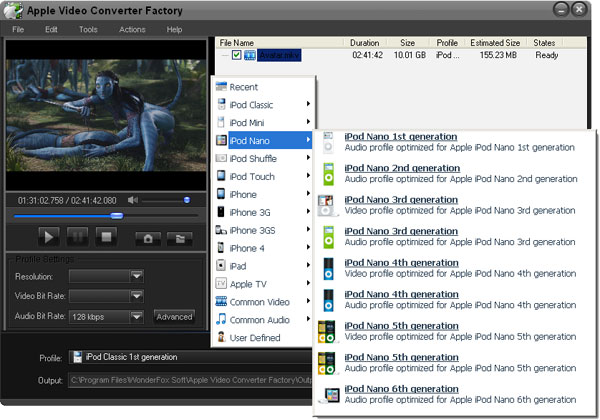Click the video seek bar handle

pyautogui.click(x=117, y=216)
